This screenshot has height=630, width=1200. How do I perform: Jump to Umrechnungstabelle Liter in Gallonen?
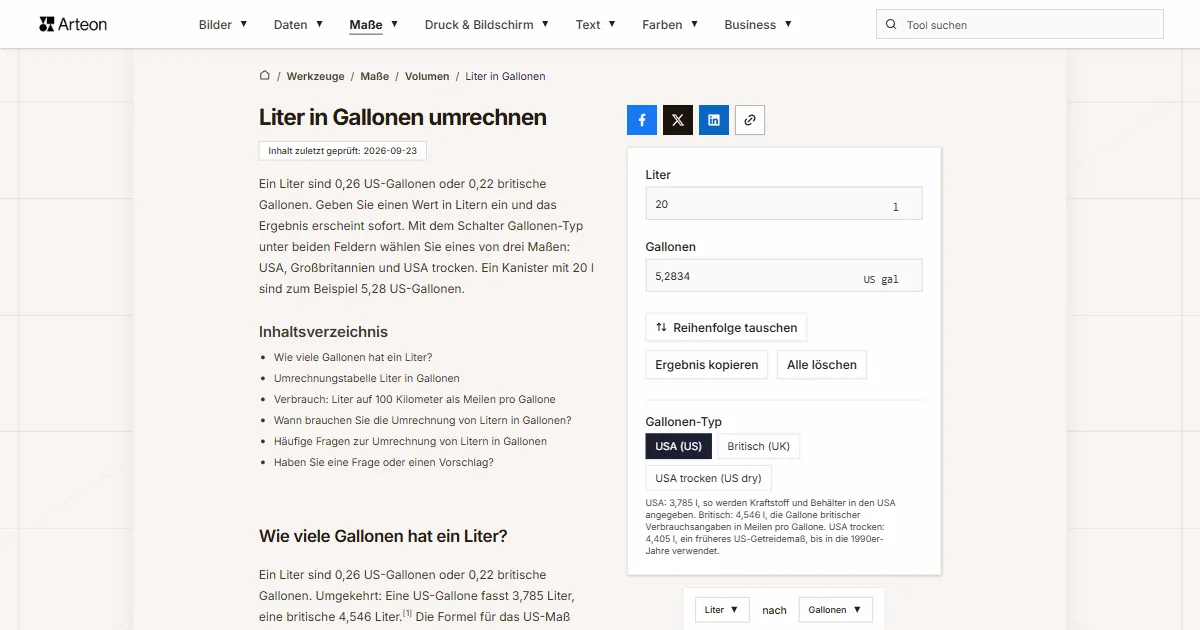click(x=367, y=378)
